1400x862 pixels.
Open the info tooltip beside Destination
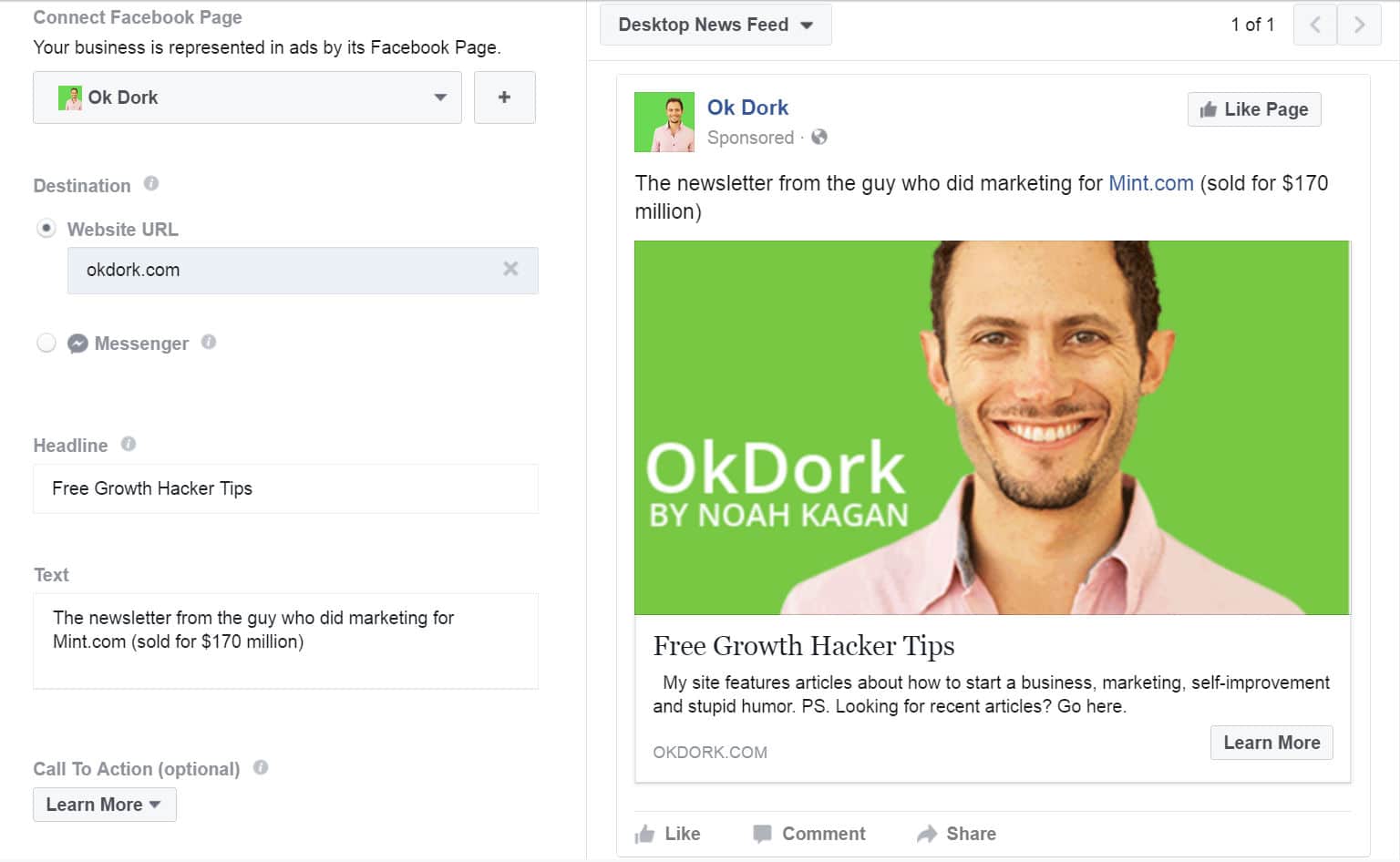[151, 184]
